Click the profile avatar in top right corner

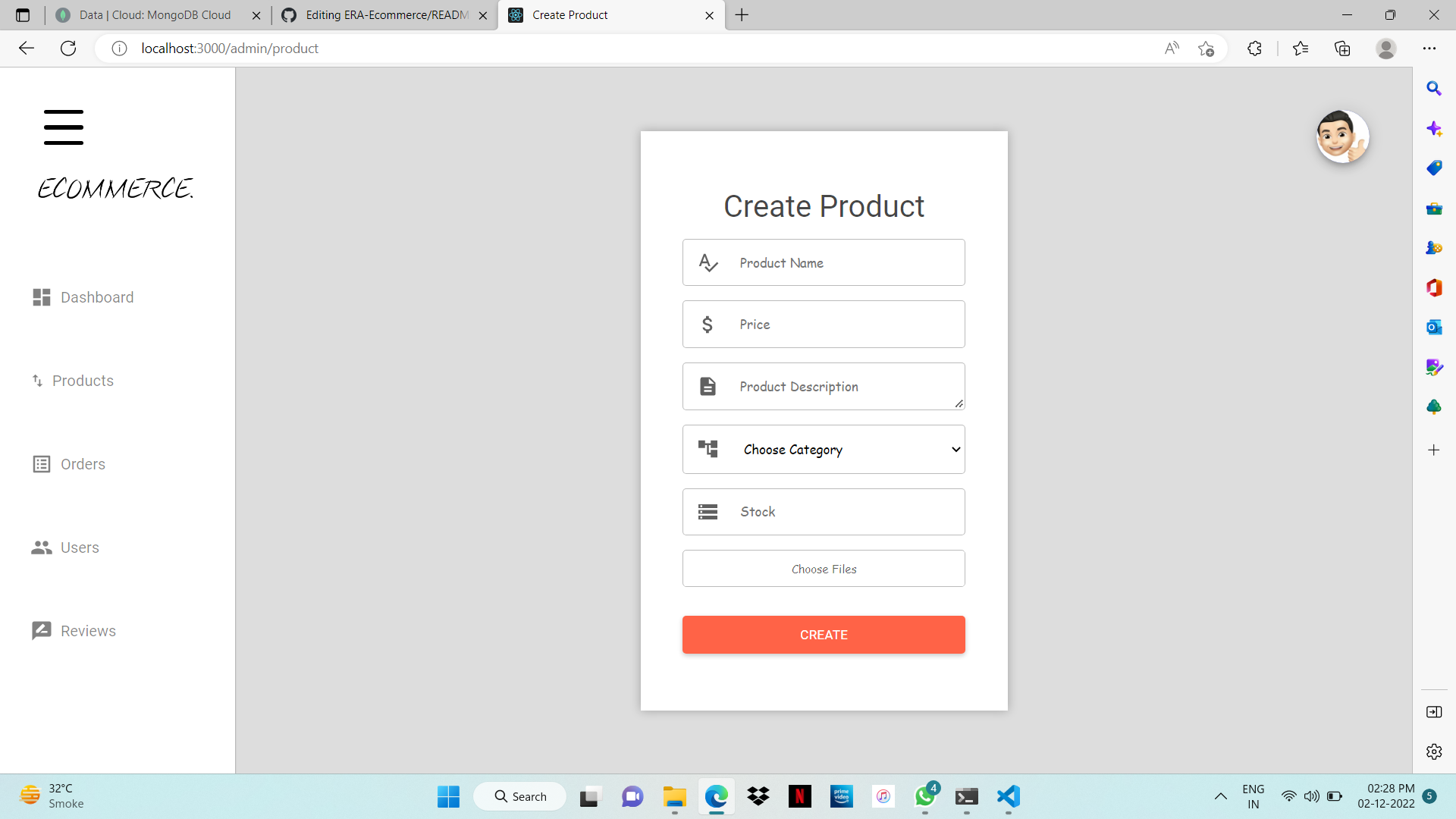(1342, 136)
